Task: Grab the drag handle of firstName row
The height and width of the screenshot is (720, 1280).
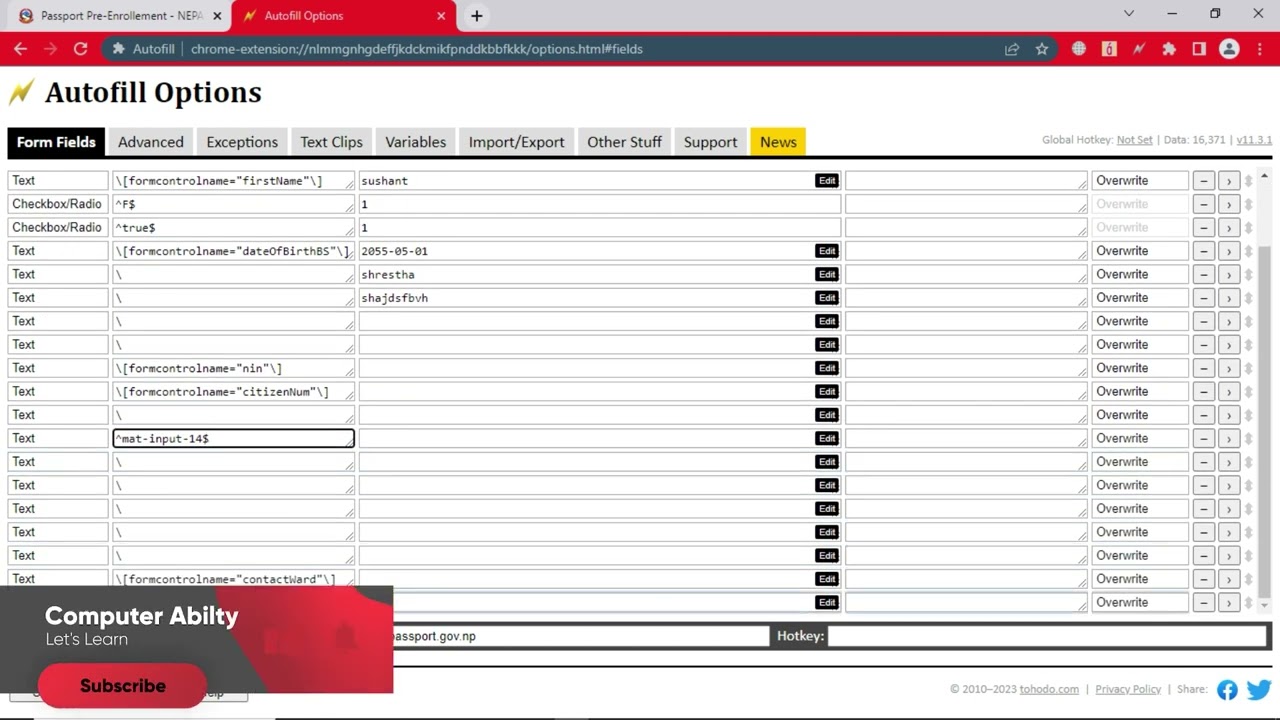Action: 1248,181
